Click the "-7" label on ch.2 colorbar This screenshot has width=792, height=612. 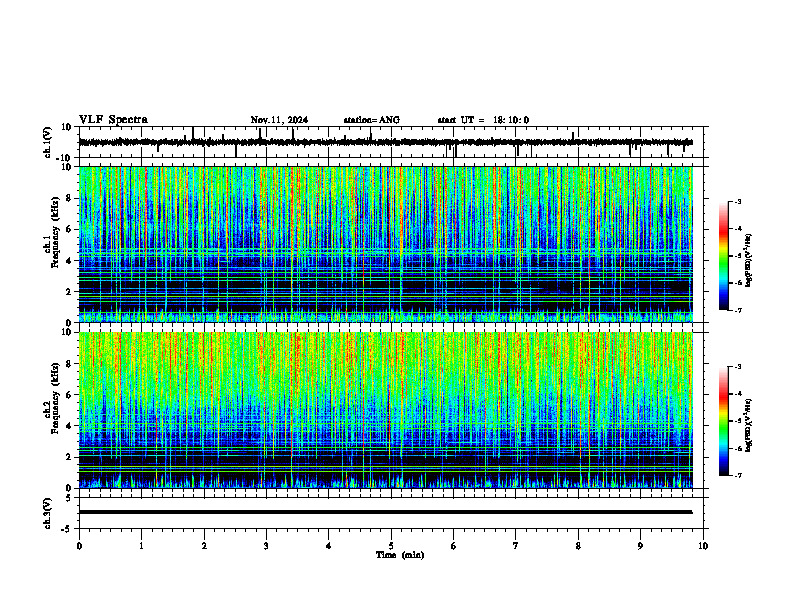pos(738,475)
